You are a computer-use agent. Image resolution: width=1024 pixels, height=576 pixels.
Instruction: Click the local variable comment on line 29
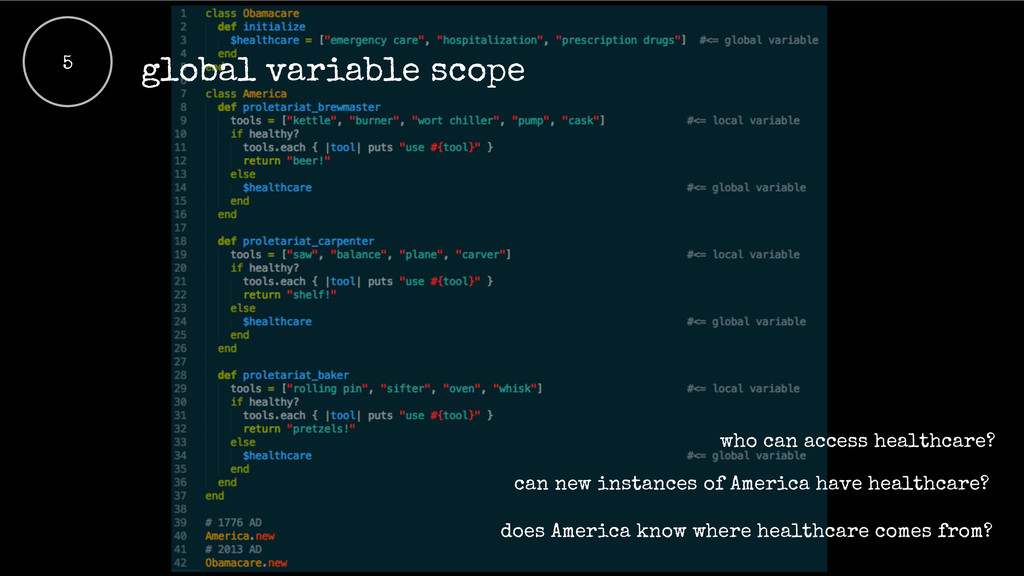pos(743,389)
